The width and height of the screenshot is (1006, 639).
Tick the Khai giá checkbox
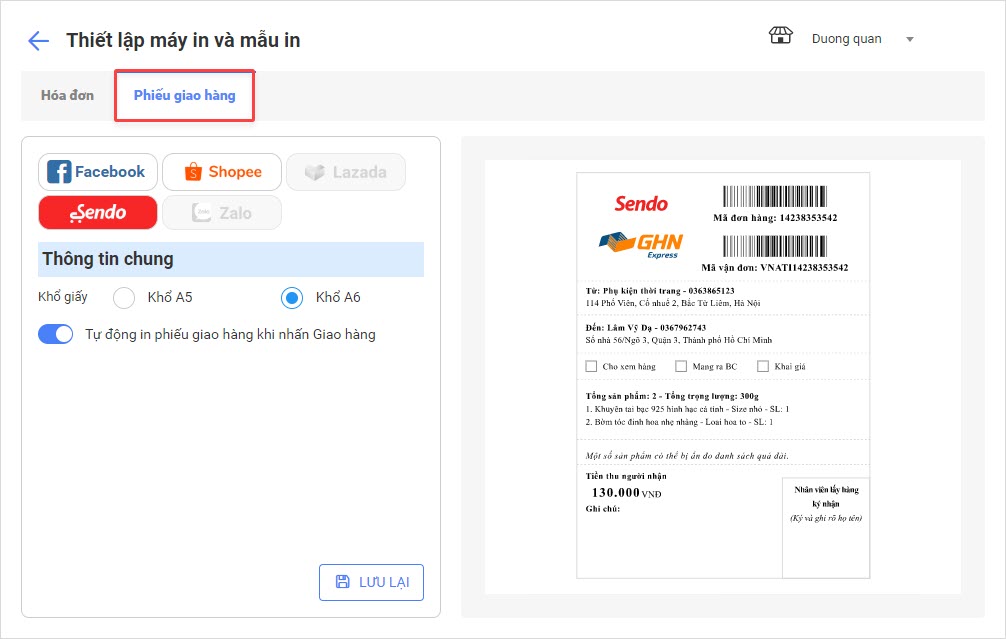pyautogui.click(x=763, y=367)
